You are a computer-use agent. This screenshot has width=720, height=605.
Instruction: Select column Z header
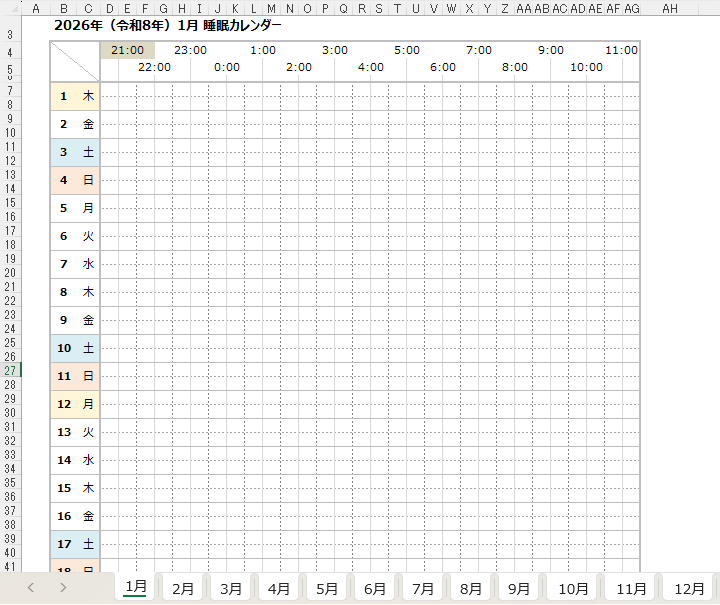(505, 9)
